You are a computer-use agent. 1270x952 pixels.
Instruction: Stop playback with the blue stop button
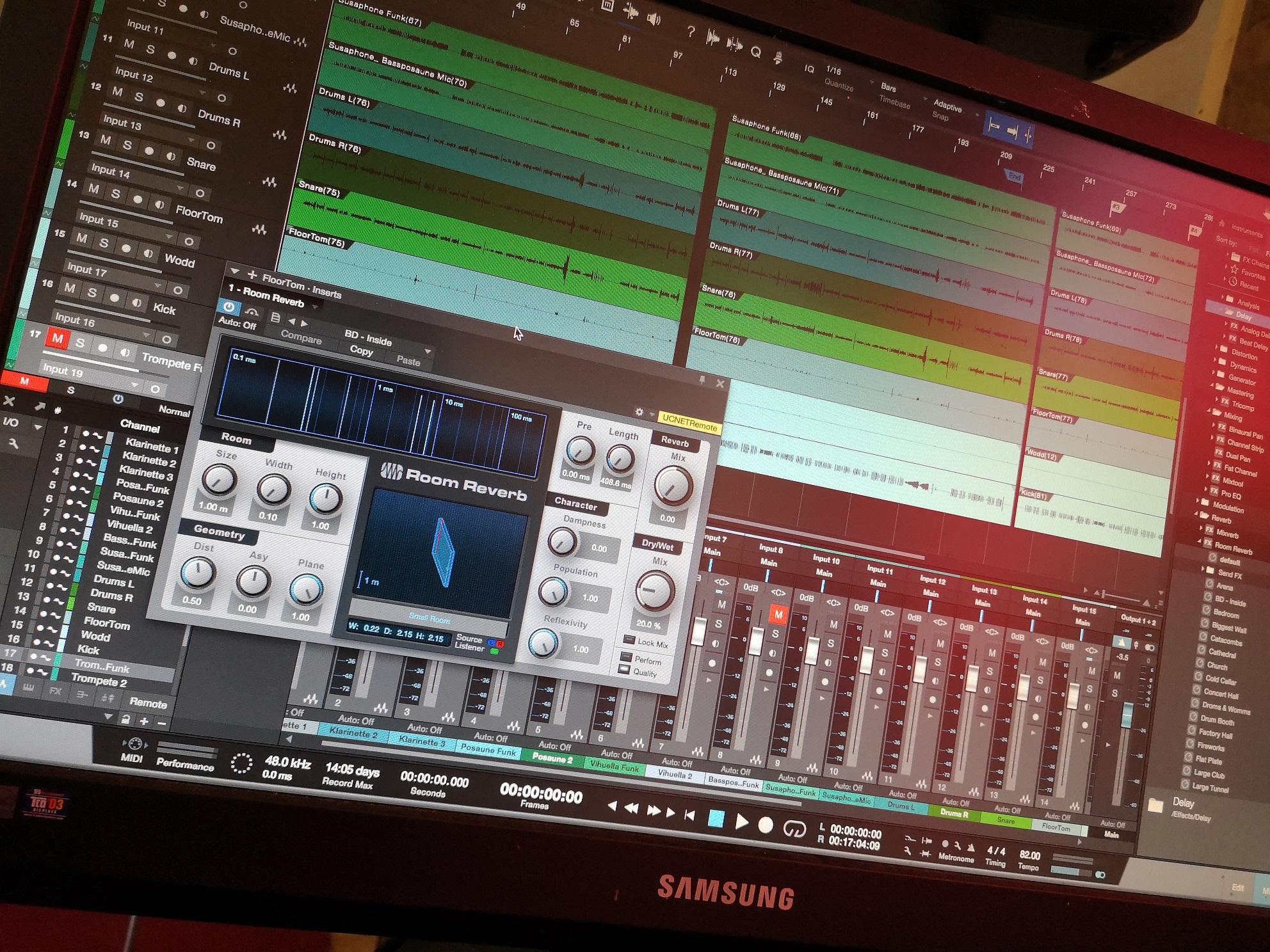click(x=716, y=819)
